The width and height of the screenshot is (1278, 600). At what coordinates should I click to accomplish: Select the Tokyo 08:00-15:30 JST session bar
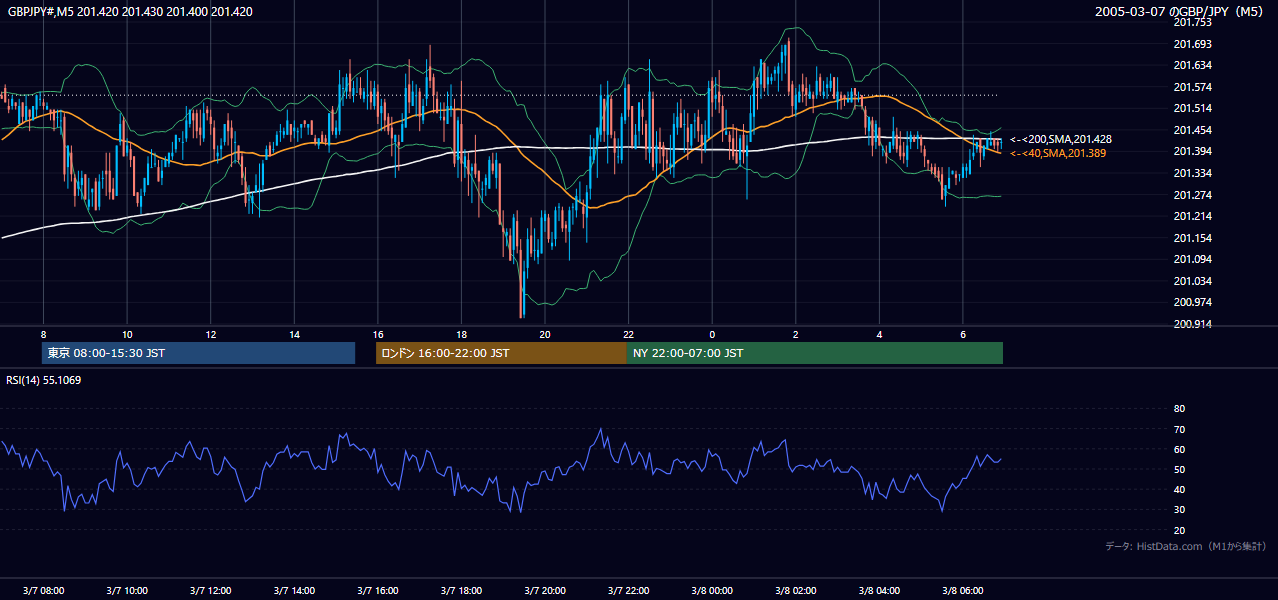click(198, 353)
